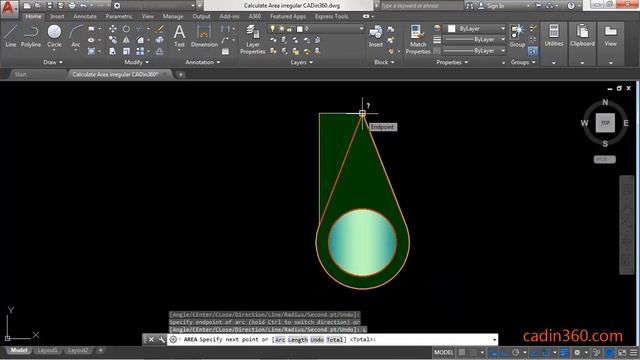Add a new drawing tab with plus

[x=180, y=74]
